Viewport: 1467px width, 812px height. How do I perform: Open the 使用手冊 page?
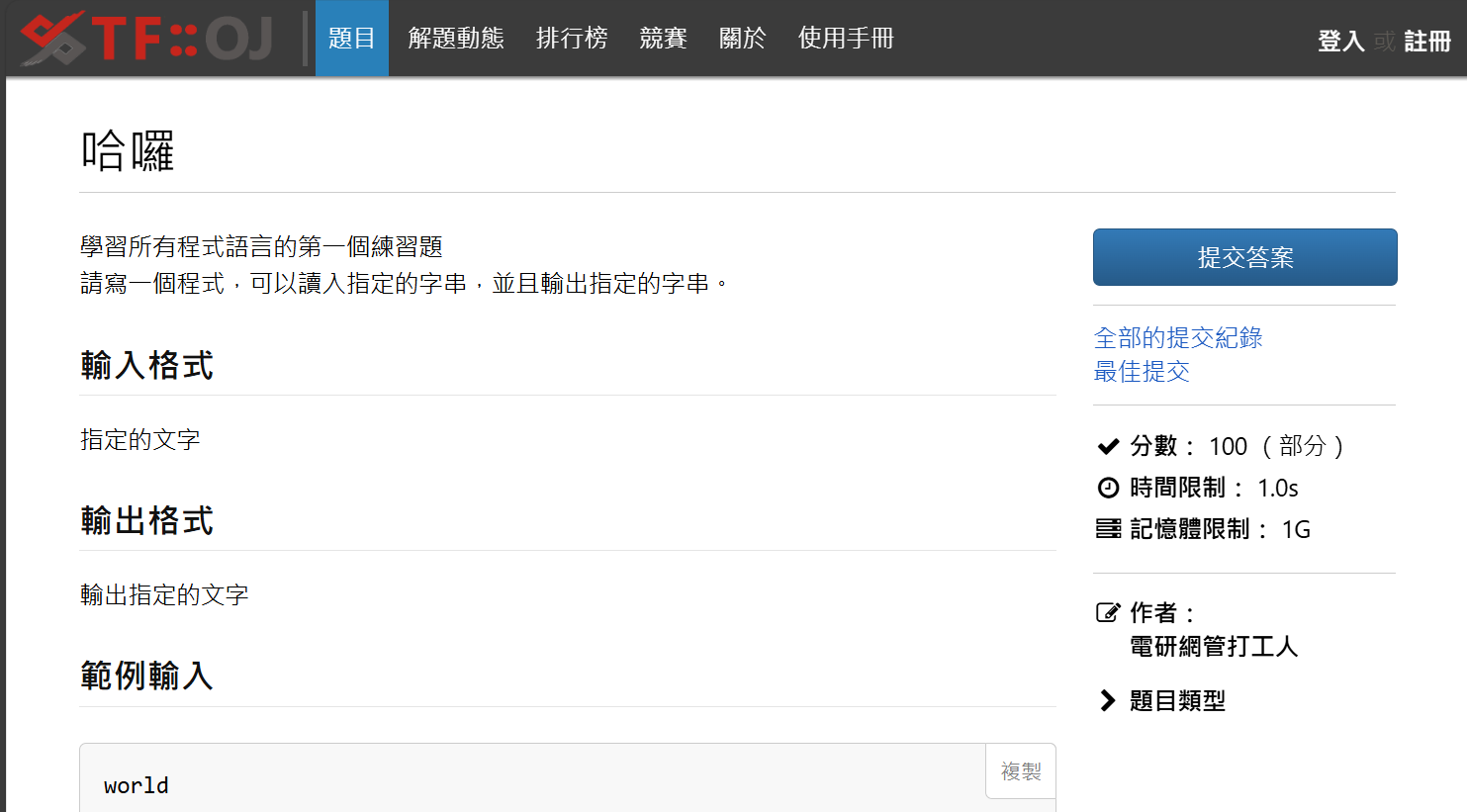[846, 39]
